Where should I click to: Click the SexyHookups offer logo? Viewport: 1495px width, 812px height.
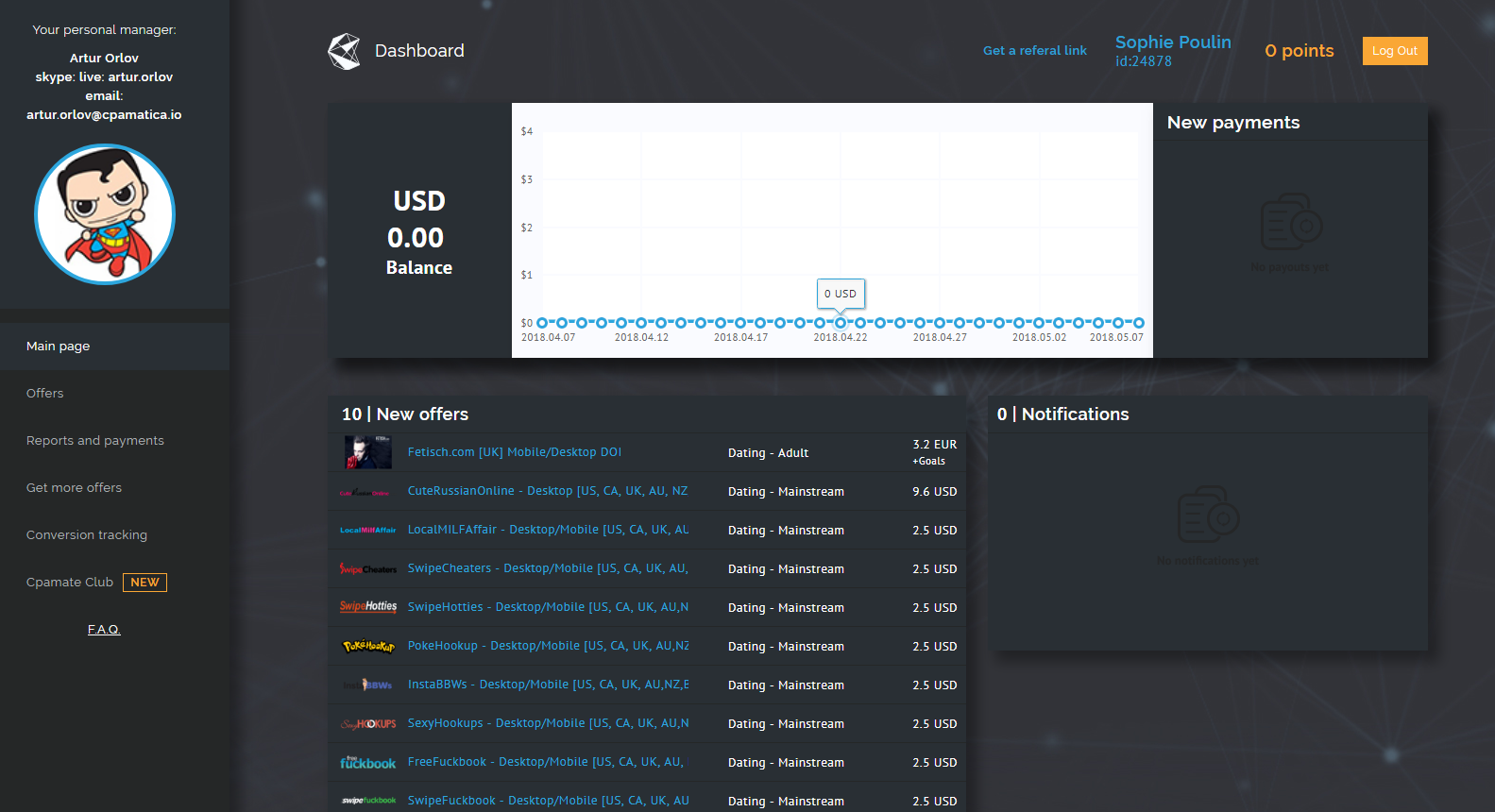pos(367,723)
